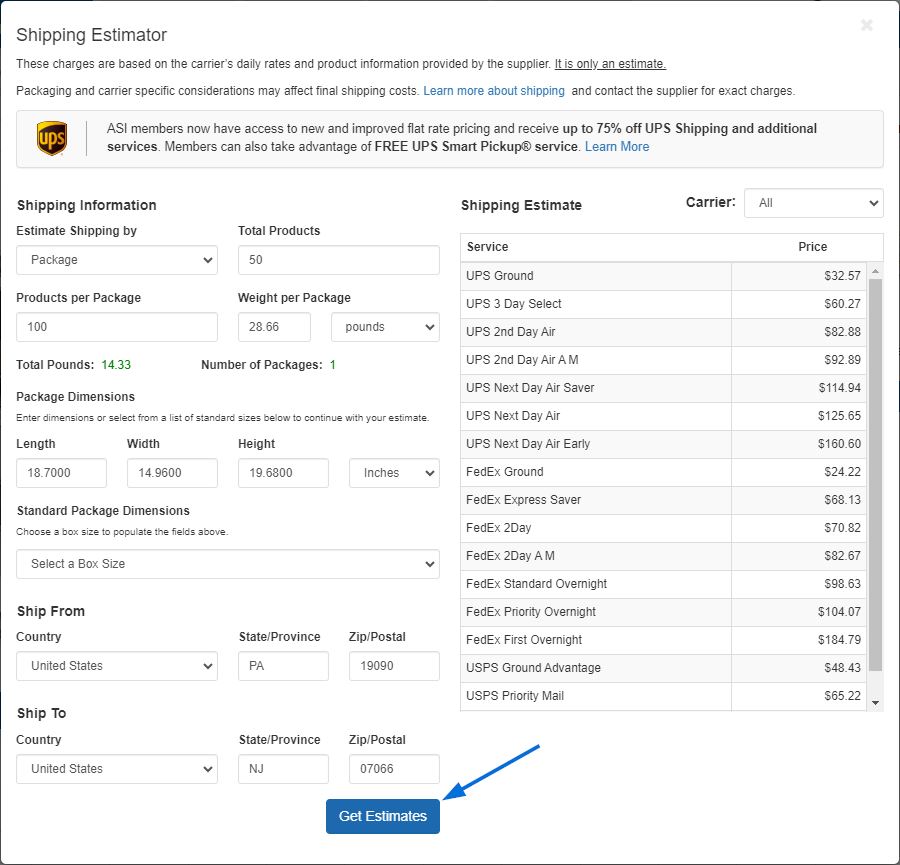Screen dimensions: 900x865
Task: Select the UPS 2nd Day Air A M row
Action: (663, 360)
